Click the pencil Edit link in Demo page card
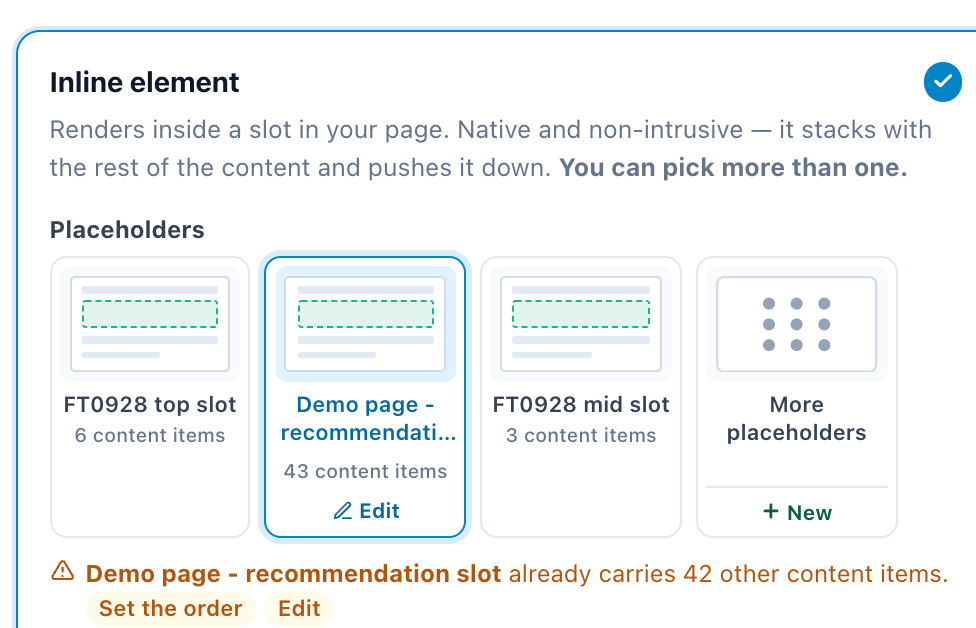Screen dimensions: 976x628 tap(366, 511)
